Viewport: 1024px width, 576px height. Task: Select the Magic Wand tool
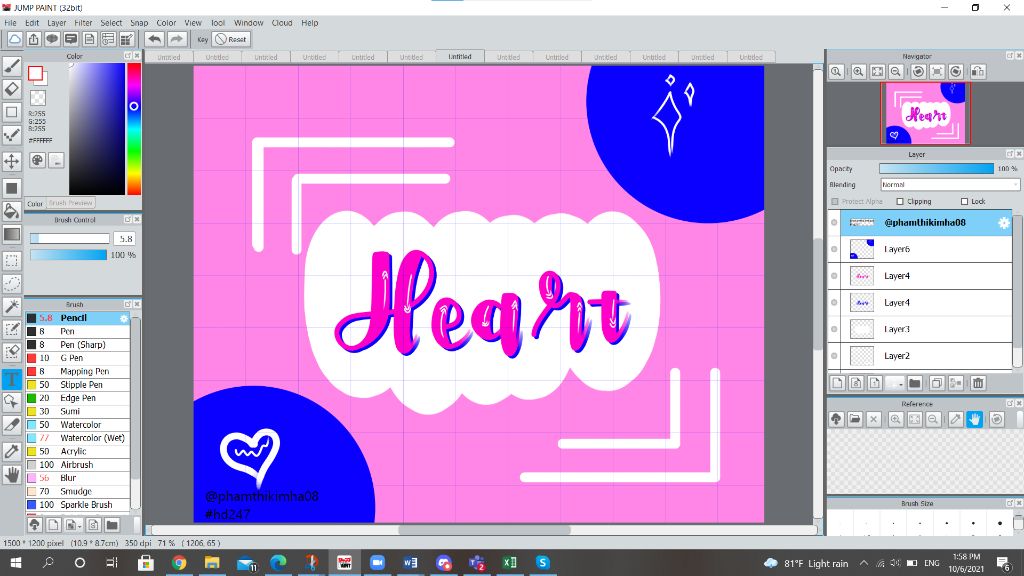(12, 306)
